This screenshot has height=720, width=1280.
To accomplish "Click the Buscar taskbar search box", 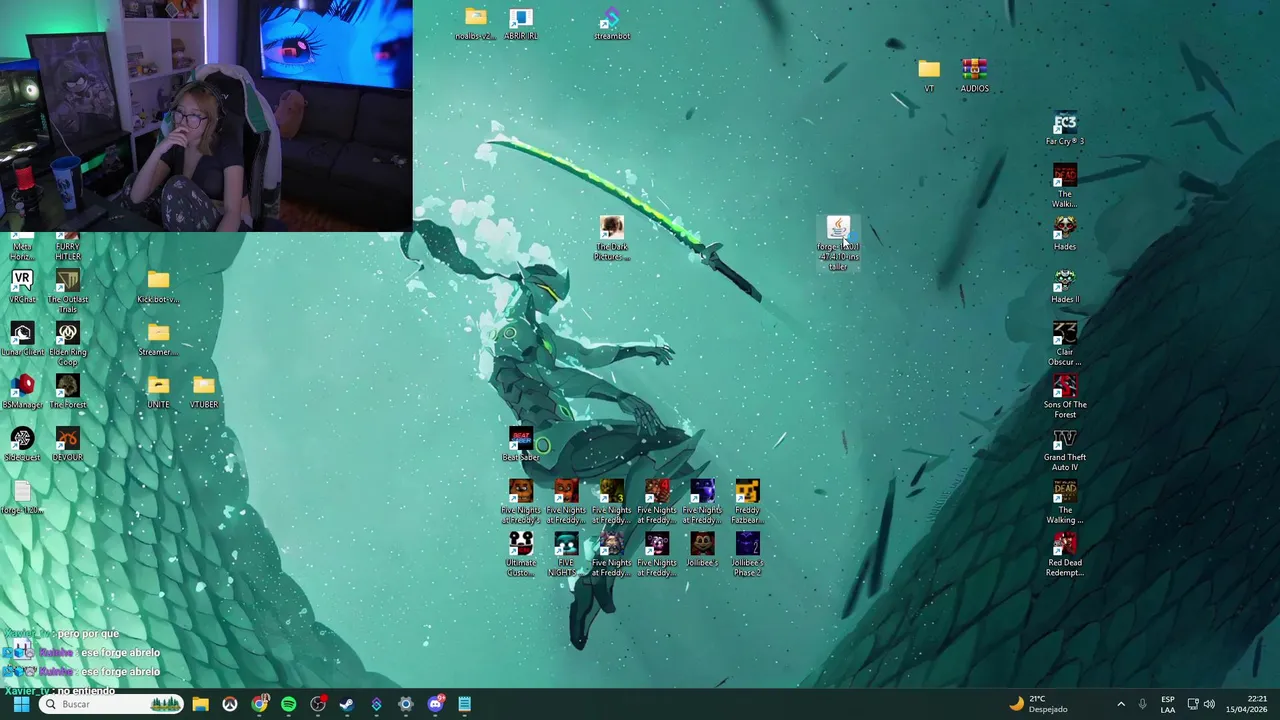I will pyautogui.click(x=111, y=704).
